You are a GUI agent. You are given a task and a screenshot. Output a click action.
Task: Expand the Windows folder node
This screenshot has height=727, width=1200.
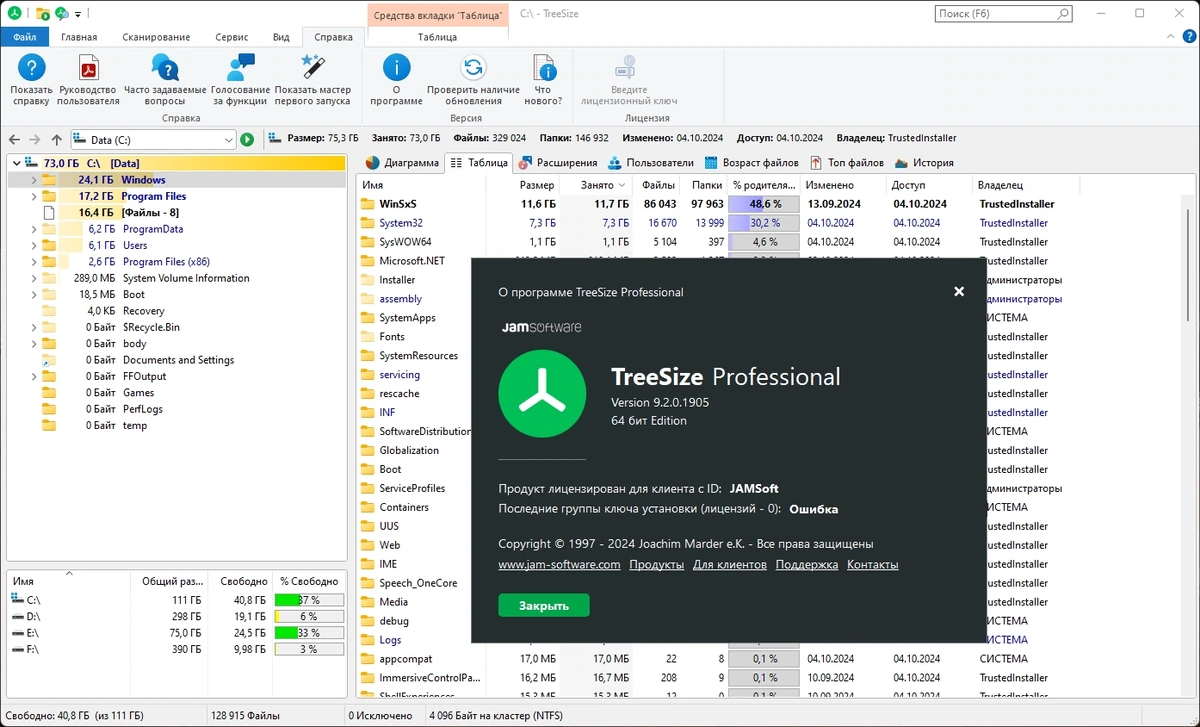point(33,180)
